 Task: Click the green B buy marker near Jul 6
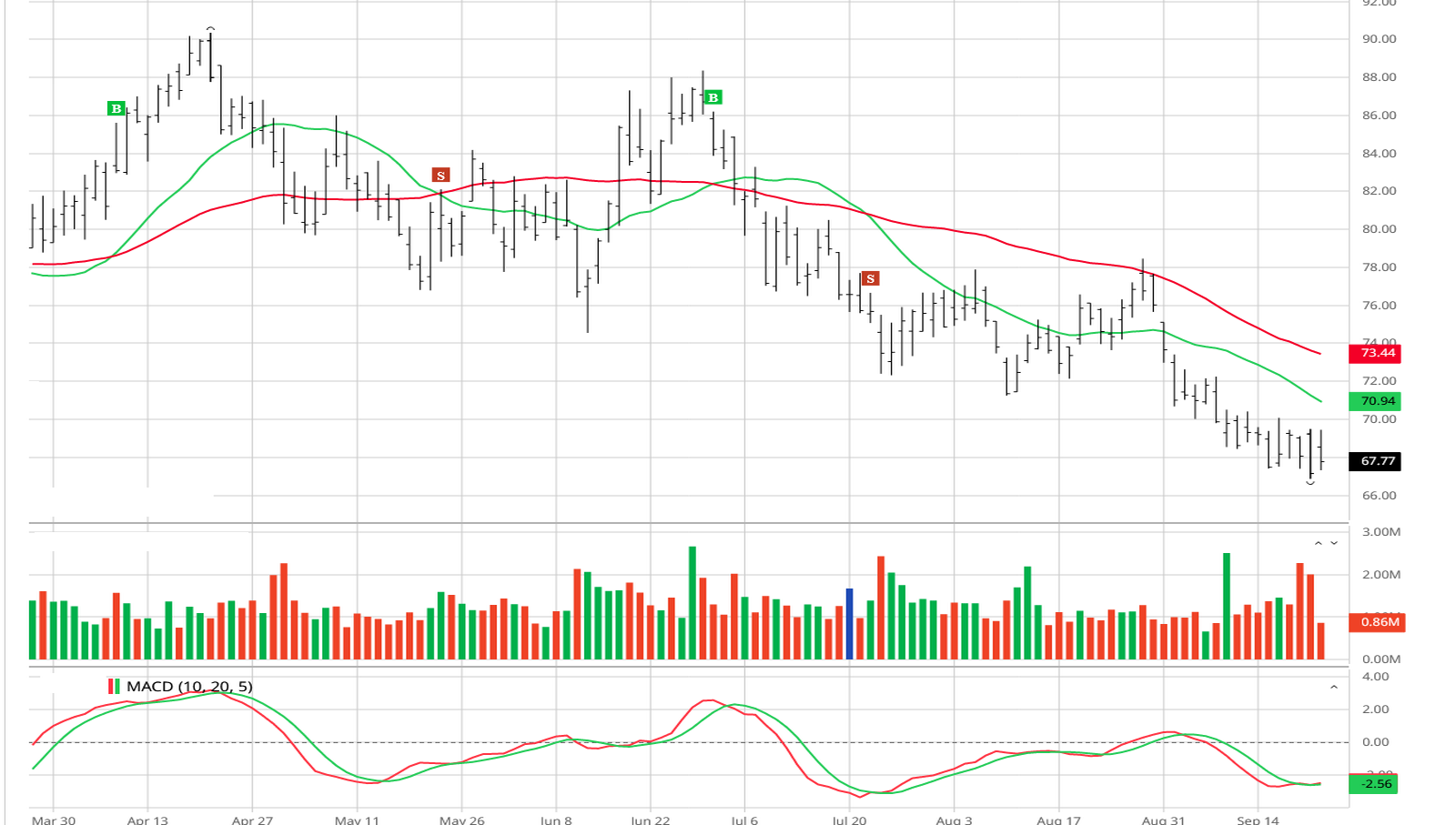point(713,97)
